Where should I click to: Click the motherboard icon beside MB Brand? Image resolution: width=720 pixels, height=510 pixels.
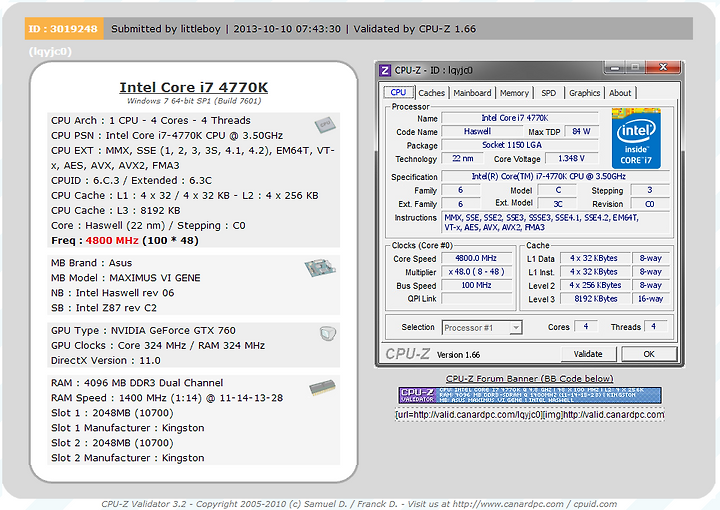click(x=320, y=268)
